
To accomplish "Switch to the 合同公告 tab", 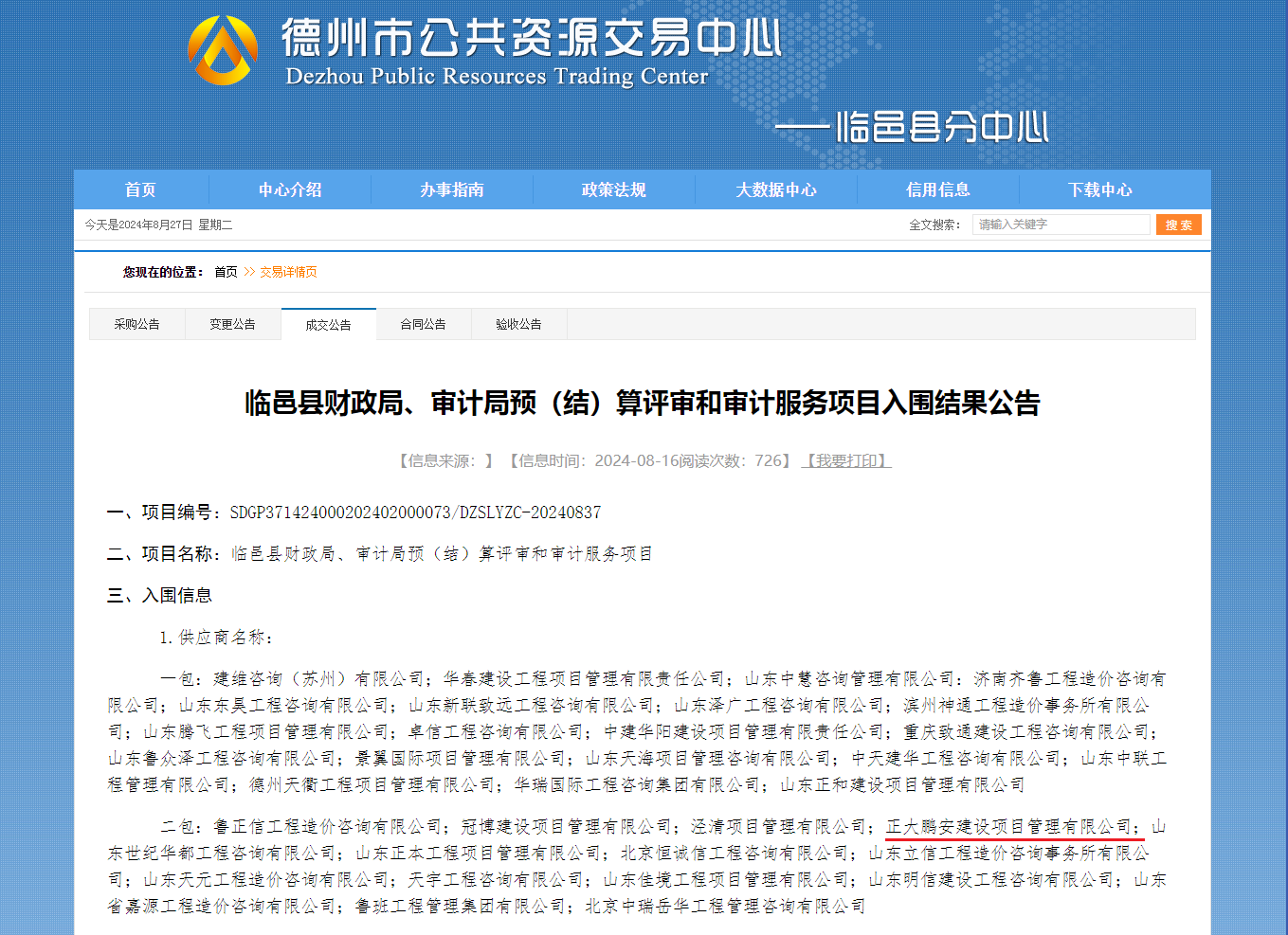I will point(424,324).
